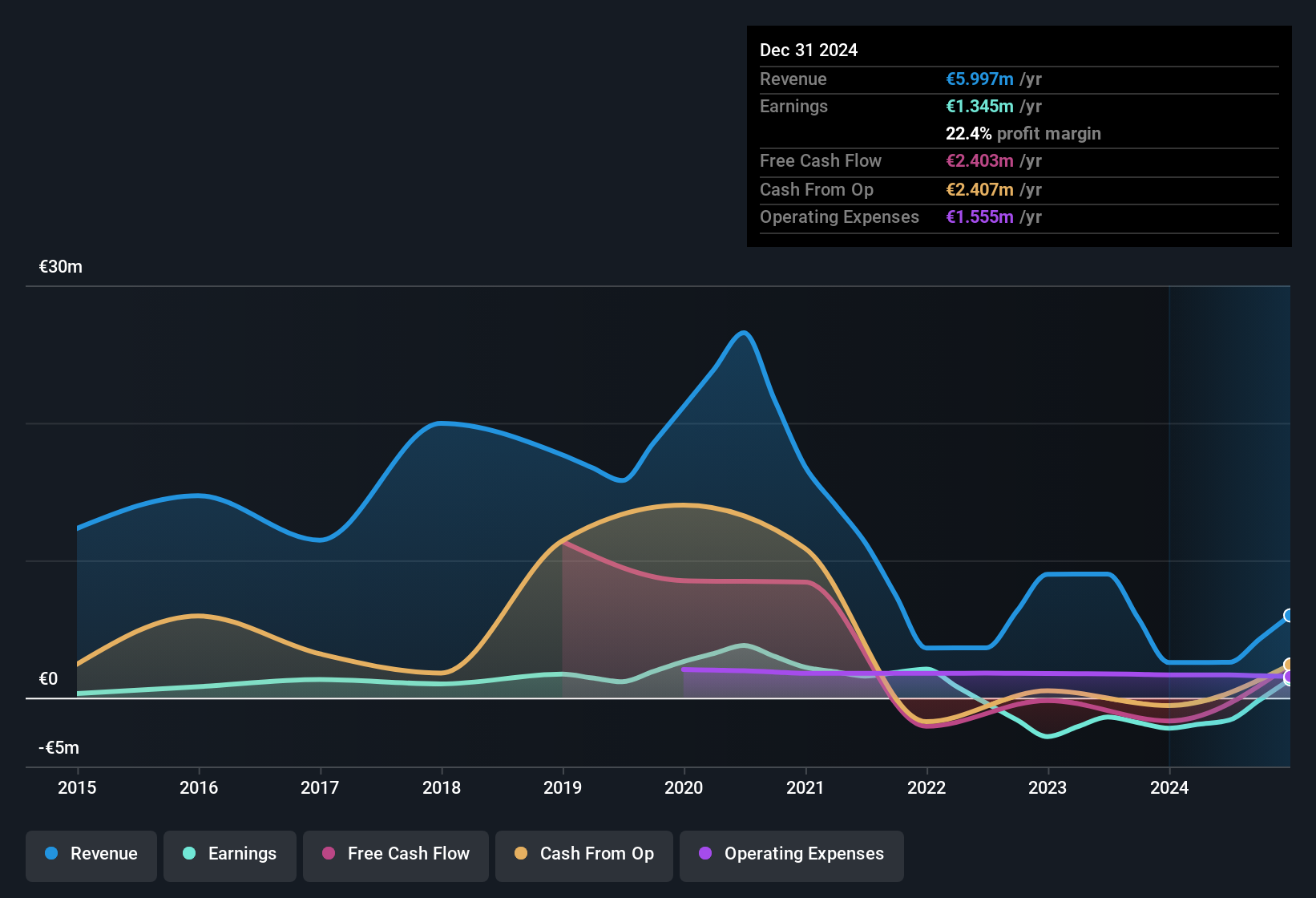1316x898 pixels.
Task: Click the 2024 x-axis year label
Action: pos(1169,787)
